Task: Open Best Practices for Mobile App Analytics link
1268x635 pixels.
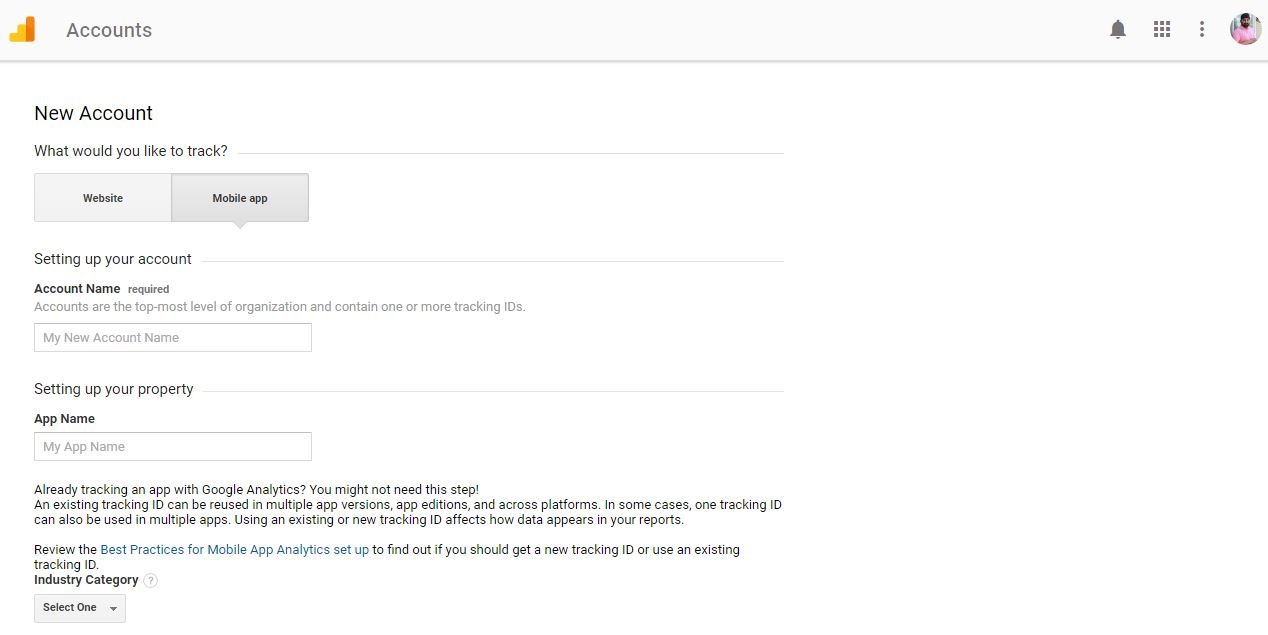Action: (x=235, y=550)
